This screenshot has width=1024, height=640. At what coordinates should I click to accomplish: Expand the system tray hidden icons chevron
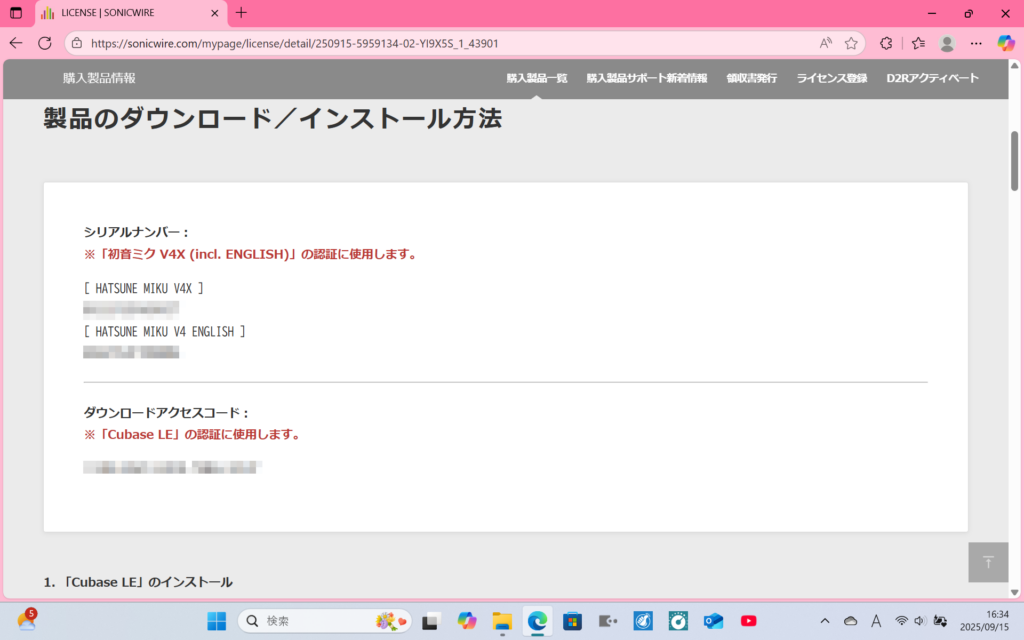pyautogui.click(x=825, y=621)
